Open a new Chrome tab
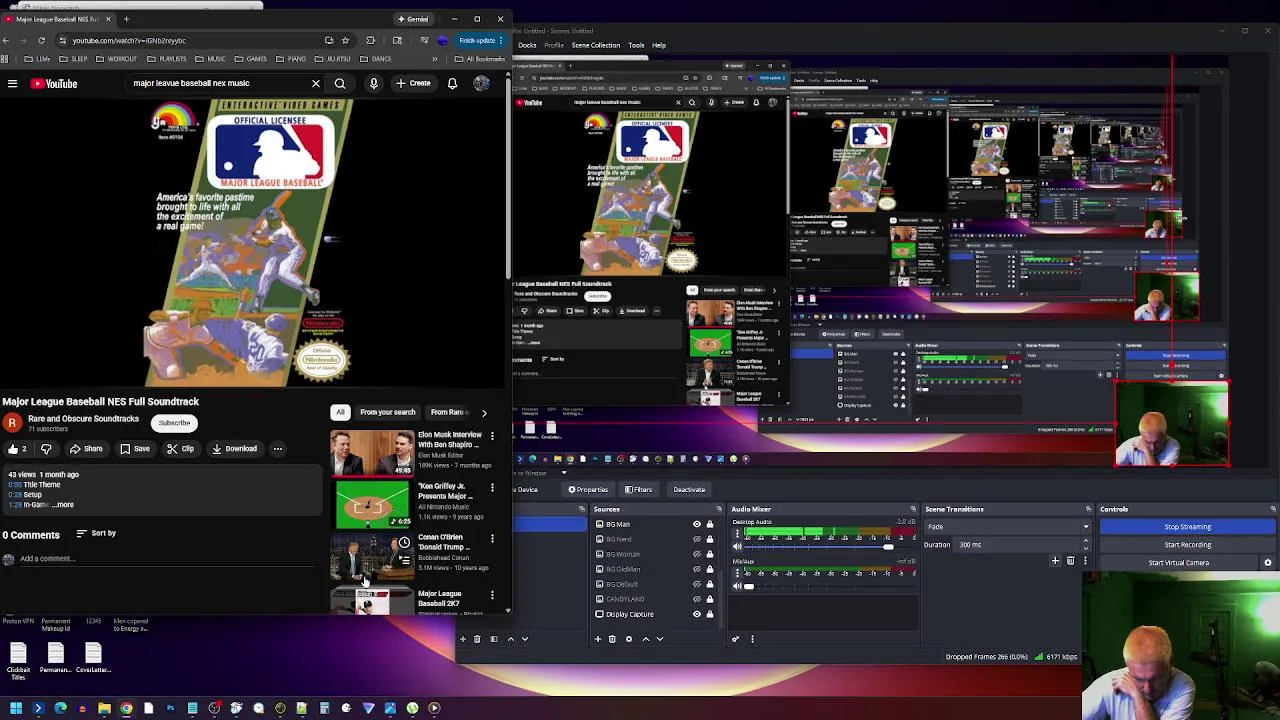1280x720 pixels. click(x=126, y=19)
